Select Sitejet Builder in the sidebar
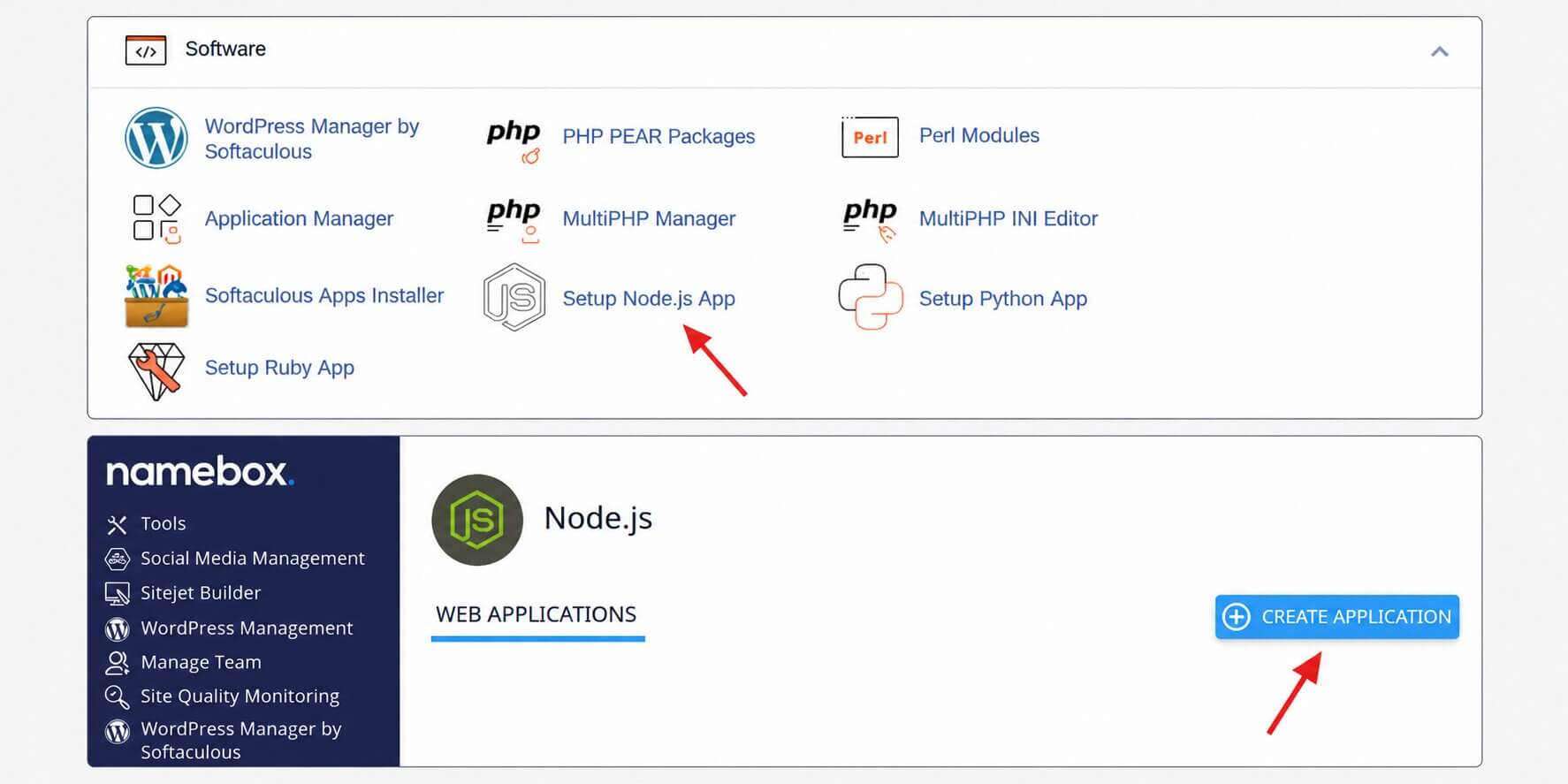The height and width of the screenshot is (784, 1568). [201, 593]
